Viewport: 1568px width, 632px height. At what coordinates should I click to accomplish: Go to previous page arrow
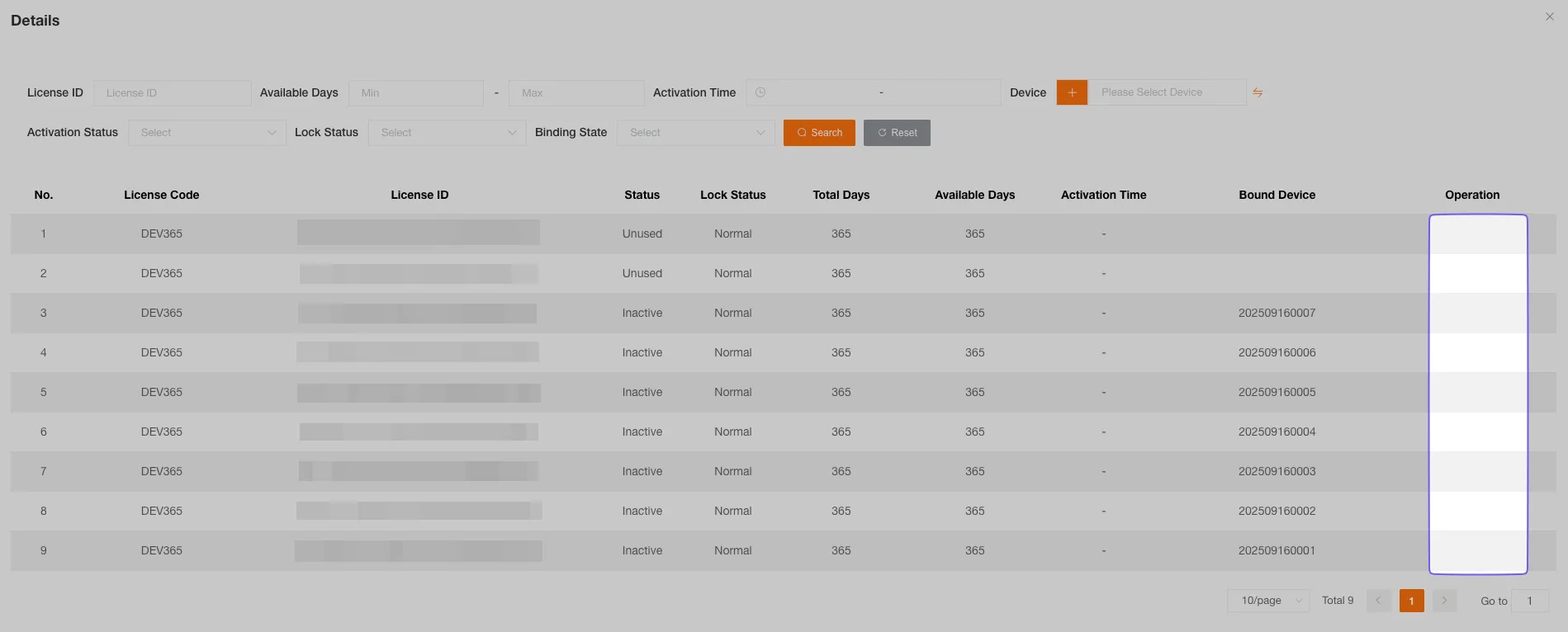pyautogui.click(x=1378, y=601)
